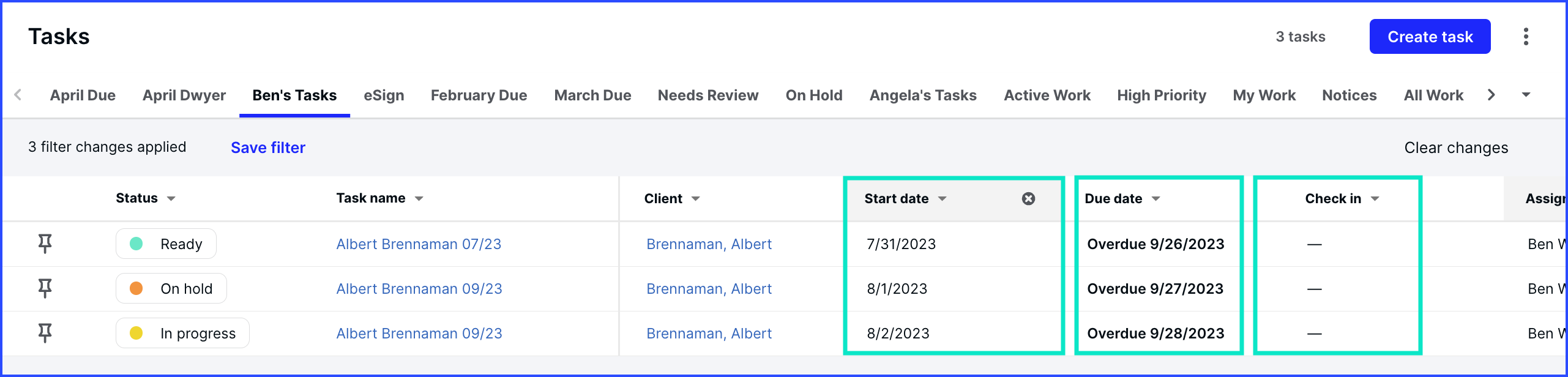Switch to the Needs Review tab
This screenshot has width=1568, height=377.
(707, 95)
